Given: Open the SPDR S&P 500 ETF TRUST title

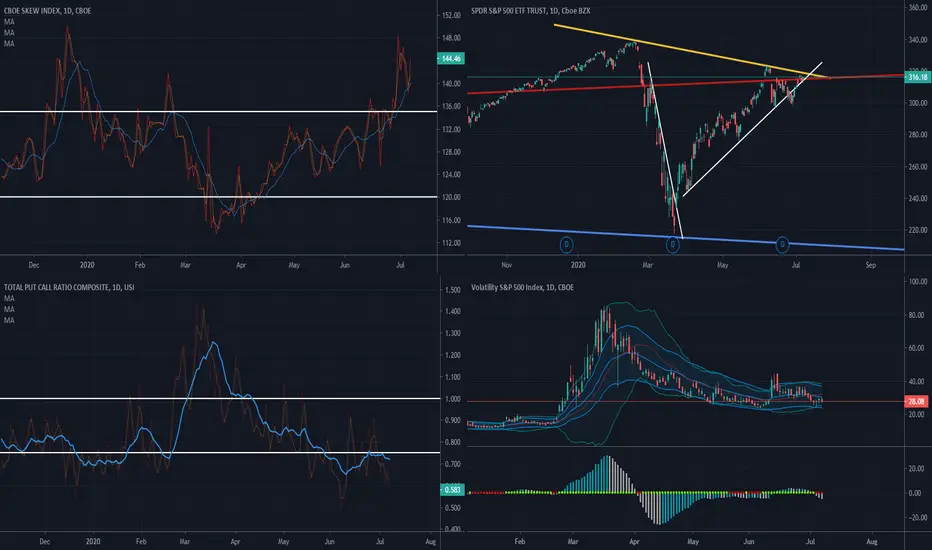Looking at the screenshot, I should coord(530,11).
